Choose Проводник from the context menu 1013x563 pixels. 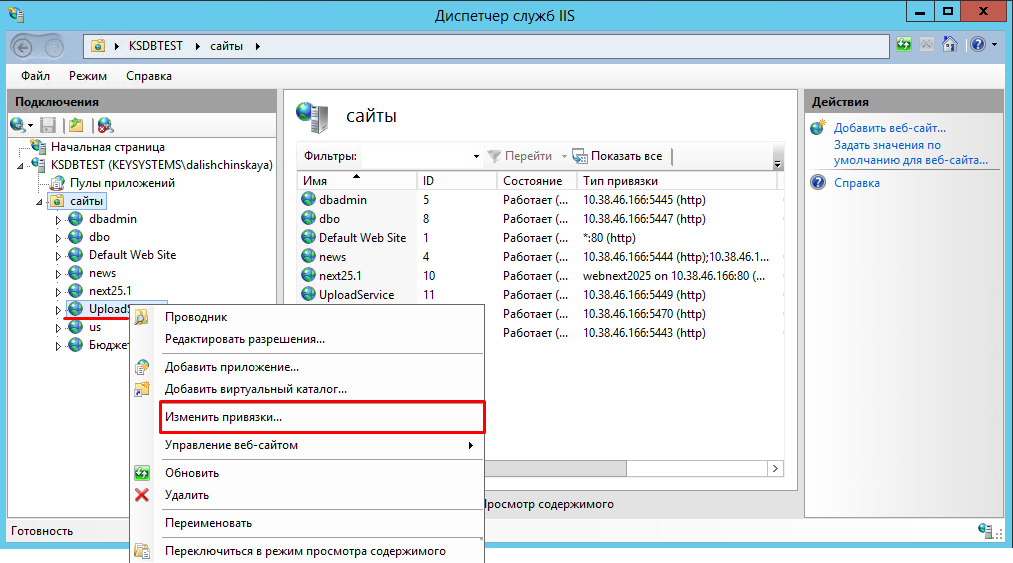point(307,317)
